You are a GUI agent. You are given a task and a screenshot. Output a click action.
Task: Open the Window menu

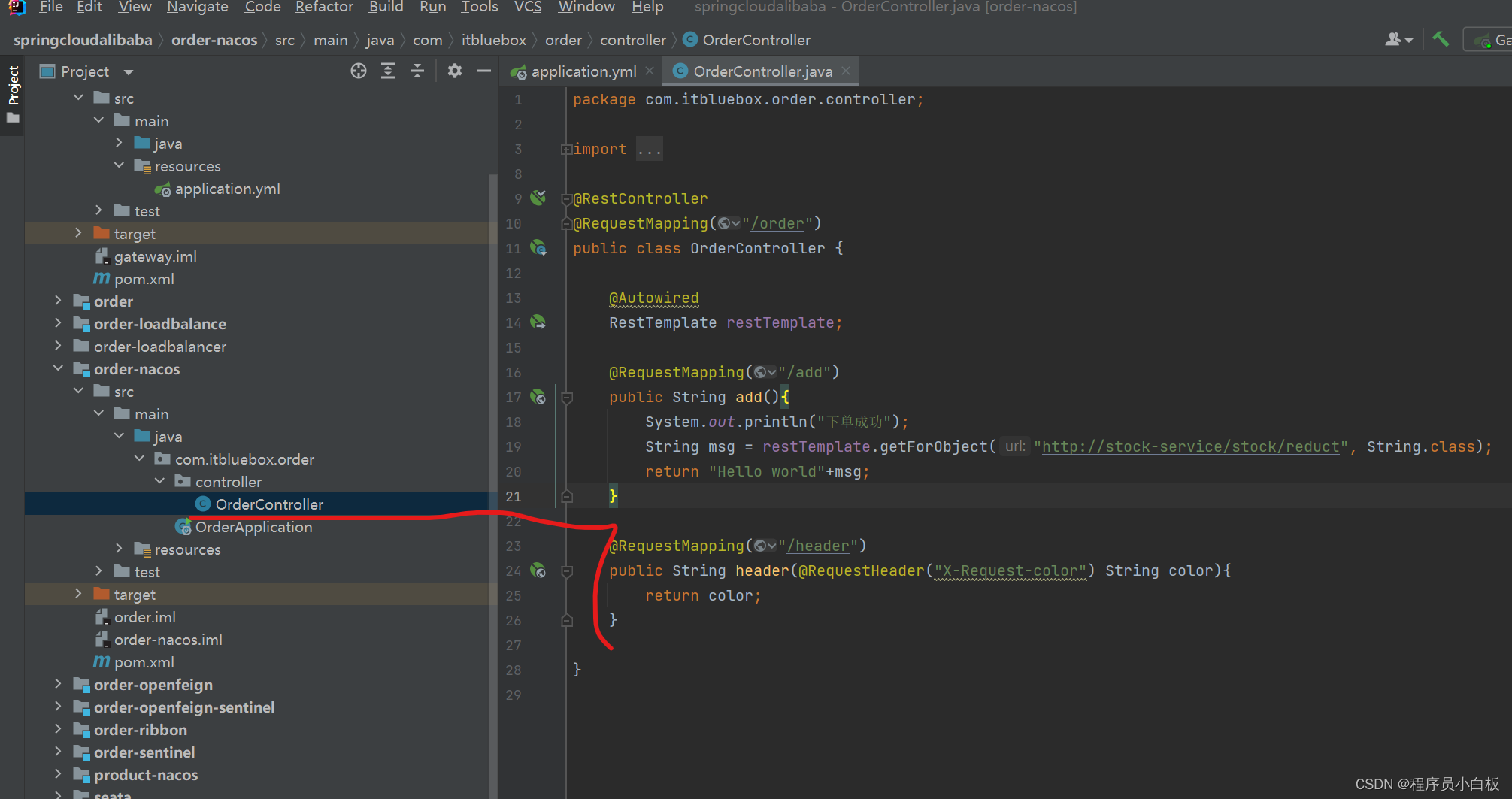(x=586, y=7)
